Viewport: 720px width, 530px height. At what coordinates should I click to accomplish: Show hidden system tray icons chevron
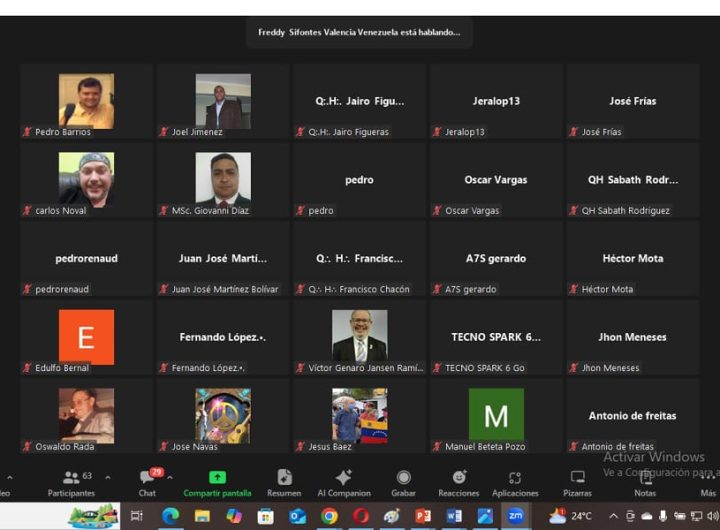coord(613,516)
